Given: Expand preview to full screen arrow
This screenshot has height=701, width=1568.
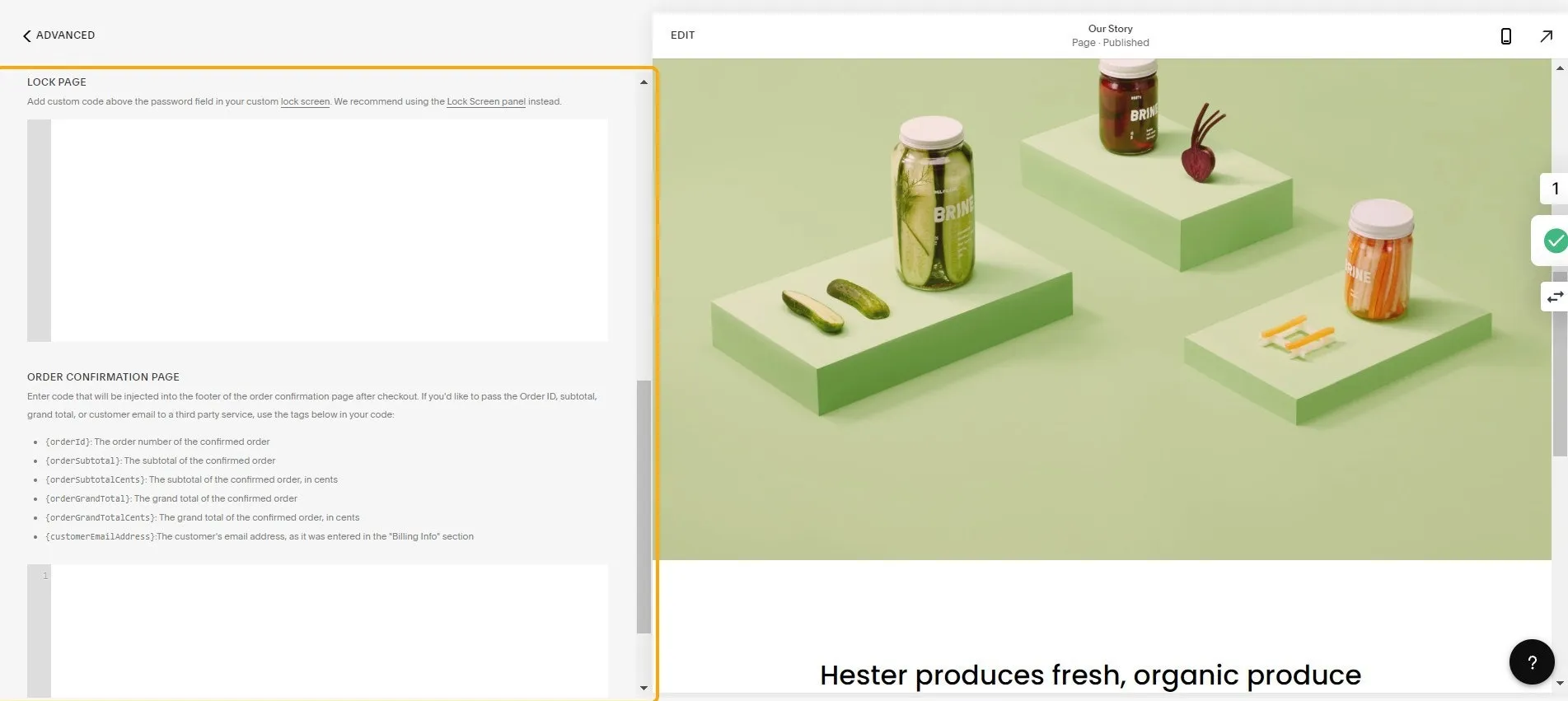Looking at the screenshot, I should pos(1546,36).
